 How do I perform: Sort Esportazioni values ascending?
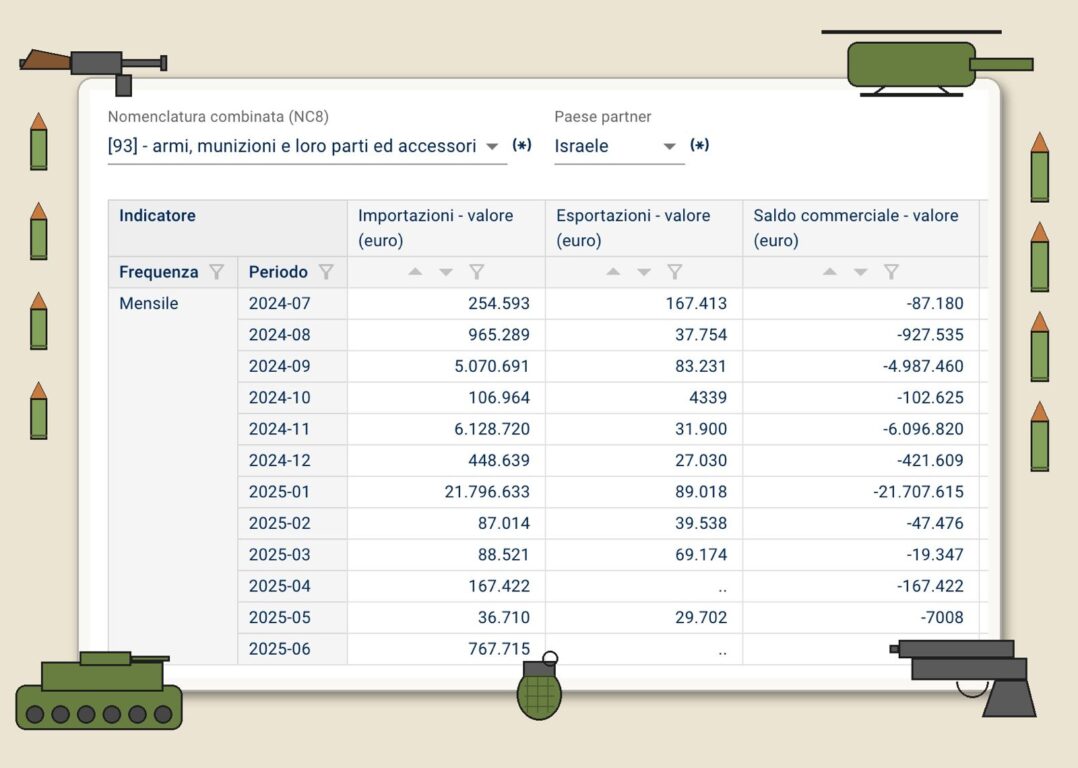pos(613,272)
